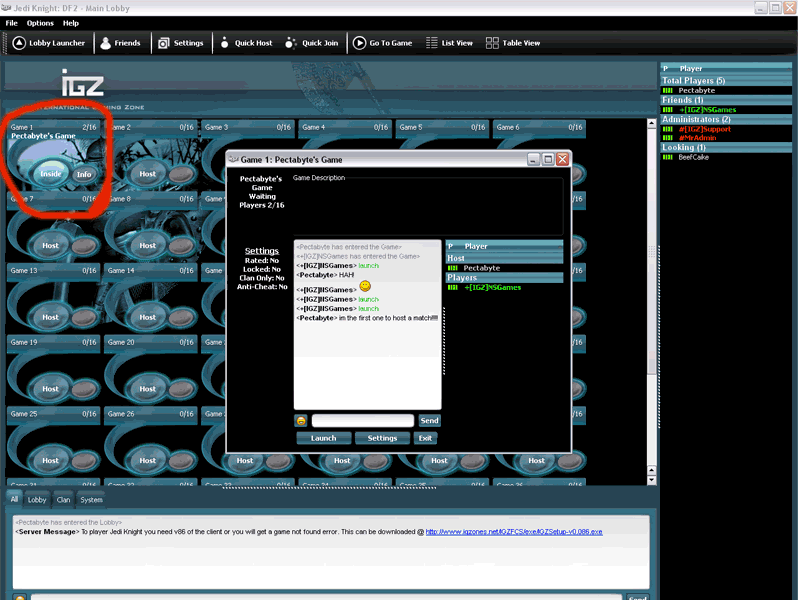
Task: Click the Inside button on Game 1
Action: pyautogui.click(x=51, y=174)
